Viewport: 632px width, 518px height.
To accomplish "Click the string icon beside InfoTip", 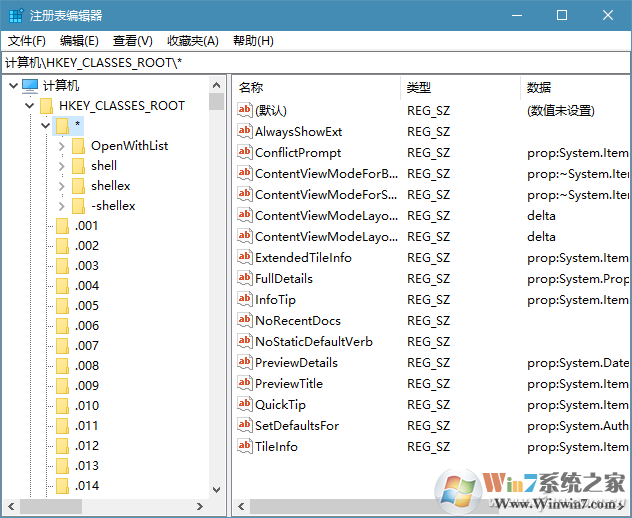I will pos(245,299).
